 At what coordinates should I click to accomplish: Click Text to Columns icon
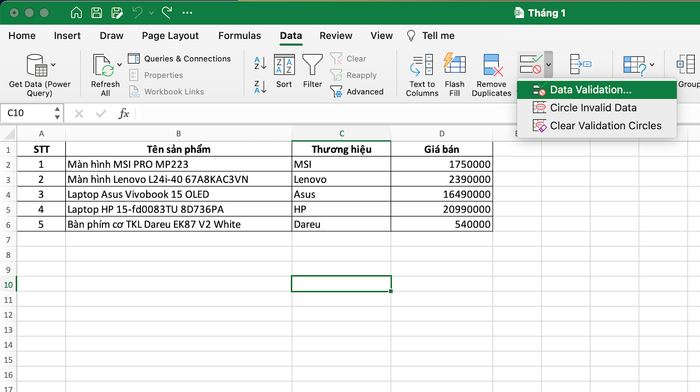421,65
